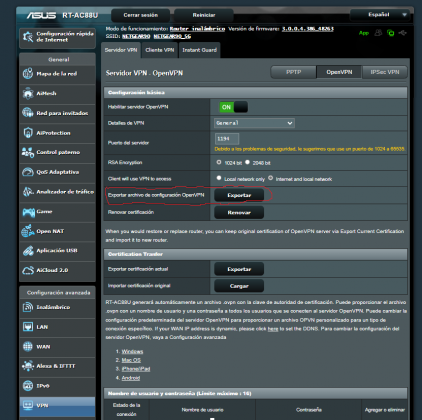Click the Reiniciar button
This screenshot has width=422, height=420.
204,15
